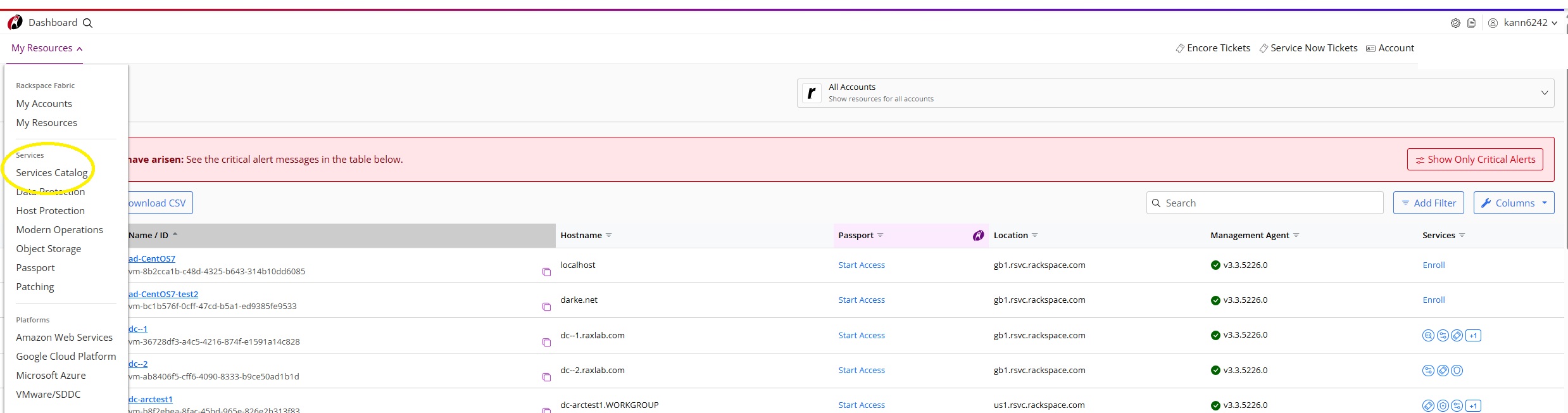Copy the ID of dc--1

(546, 342)
